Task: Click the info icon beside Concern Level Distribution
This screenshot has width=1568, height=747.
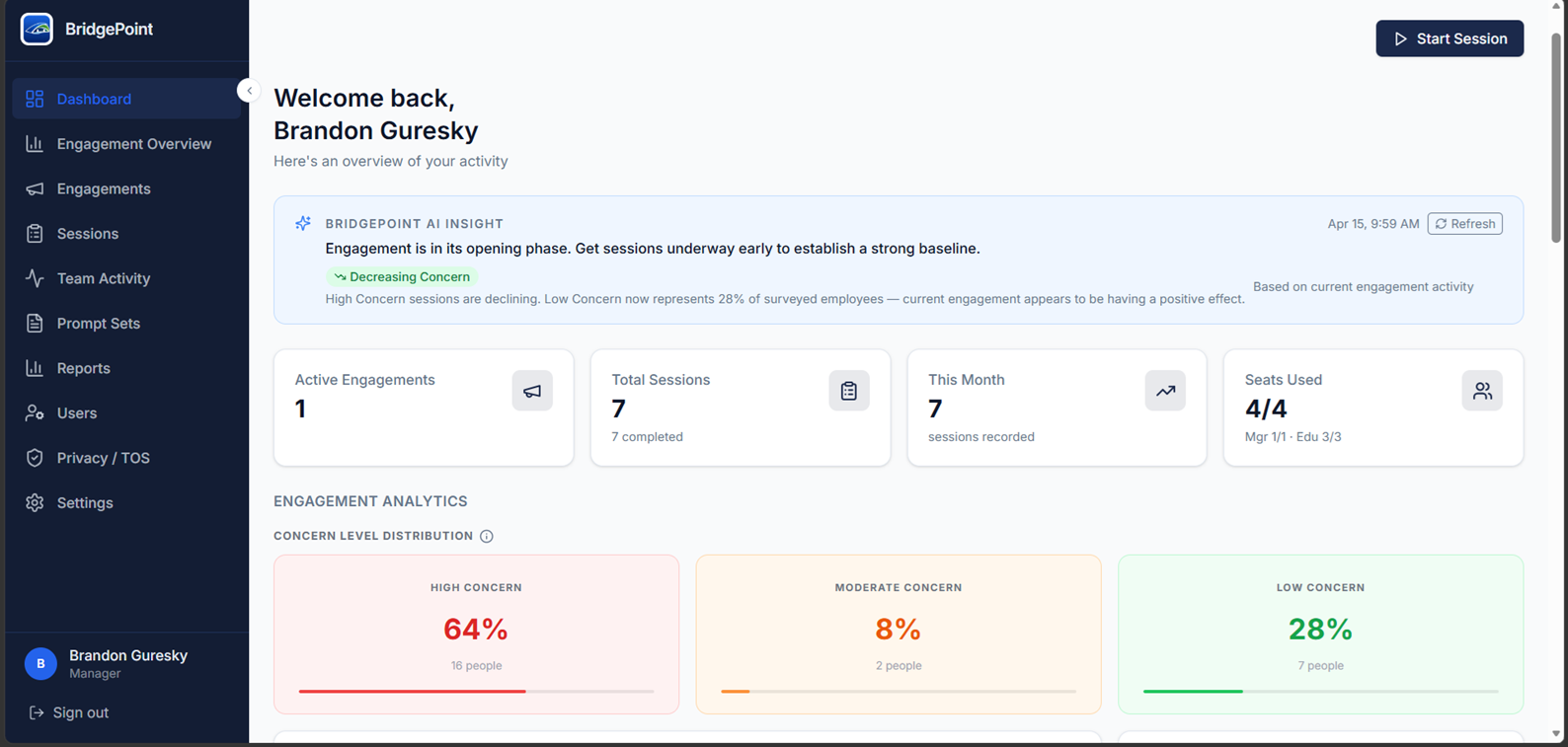Action: 487,536
